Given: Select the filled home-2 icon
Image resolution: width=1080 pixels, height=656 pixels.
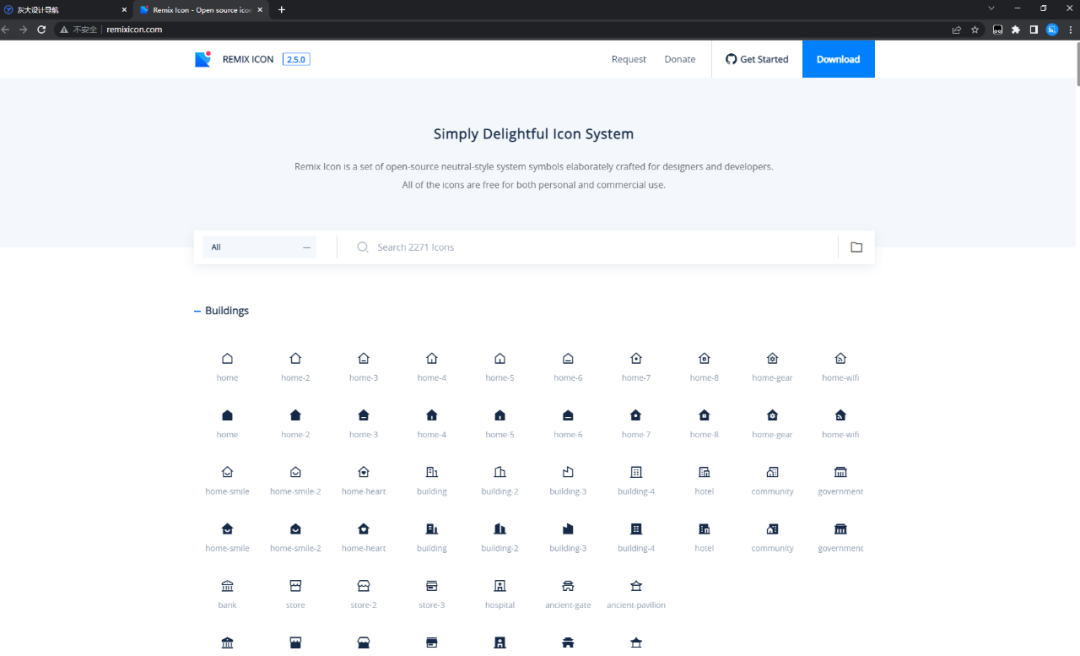Looking at the screenshot, I should (295, 416).
